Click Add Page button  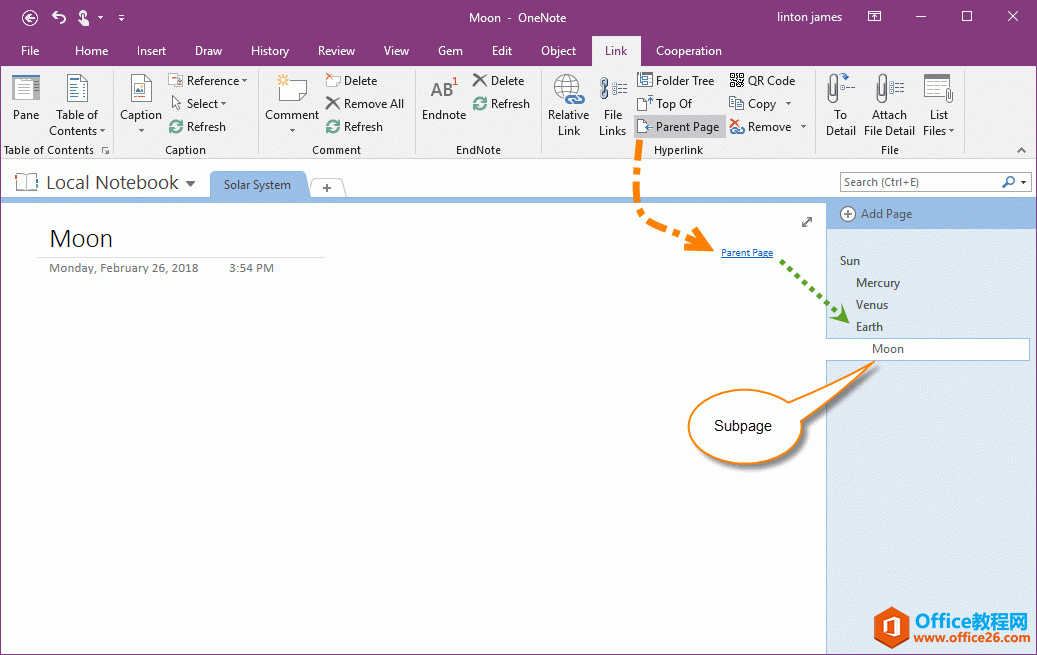[x=877, y=214]
